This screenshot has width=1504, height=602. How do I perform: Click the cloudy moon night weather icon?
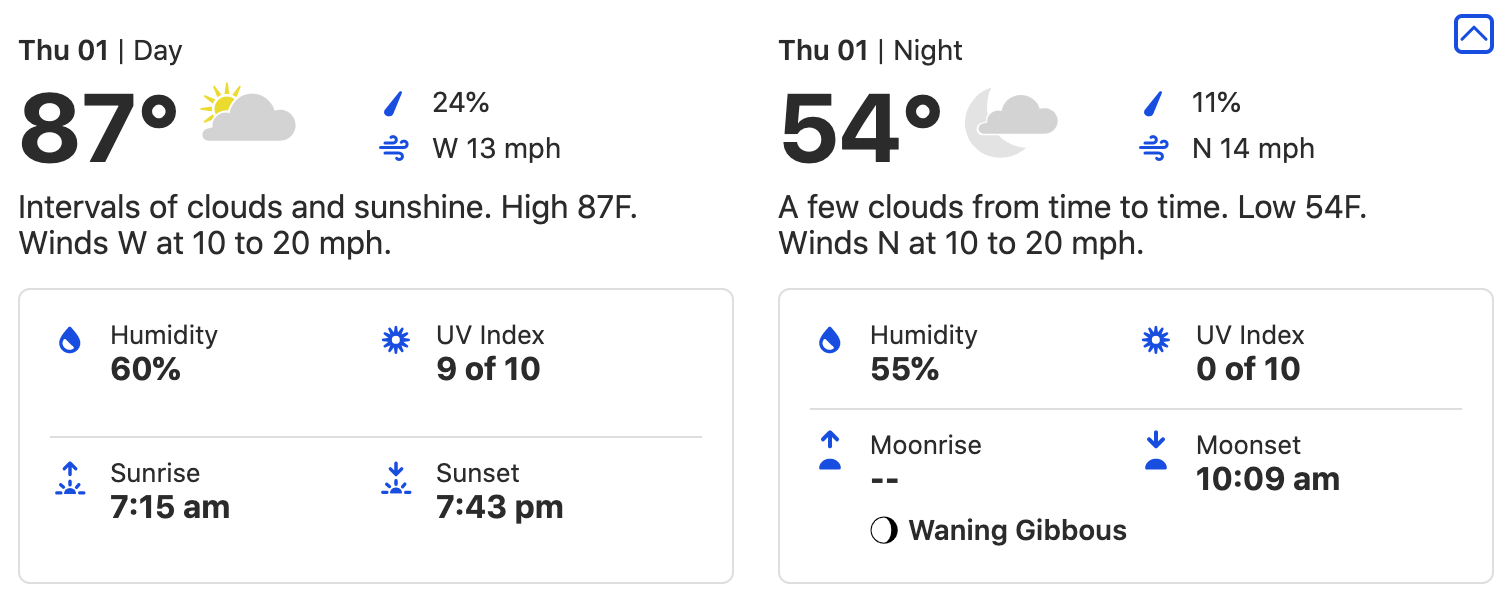1010,123
